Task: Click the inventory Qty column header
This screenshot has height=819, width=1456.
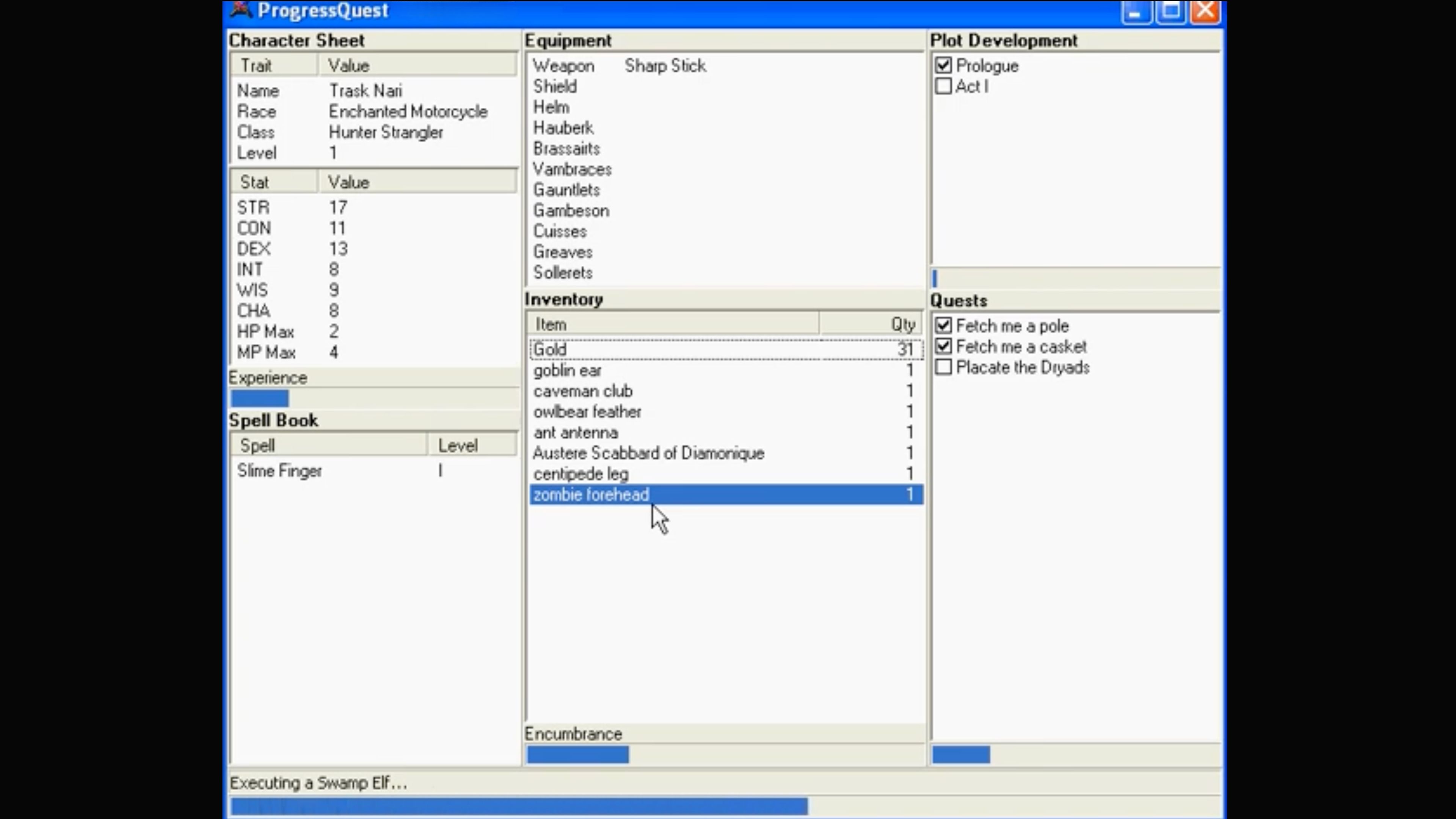Action: click(871, 325)
